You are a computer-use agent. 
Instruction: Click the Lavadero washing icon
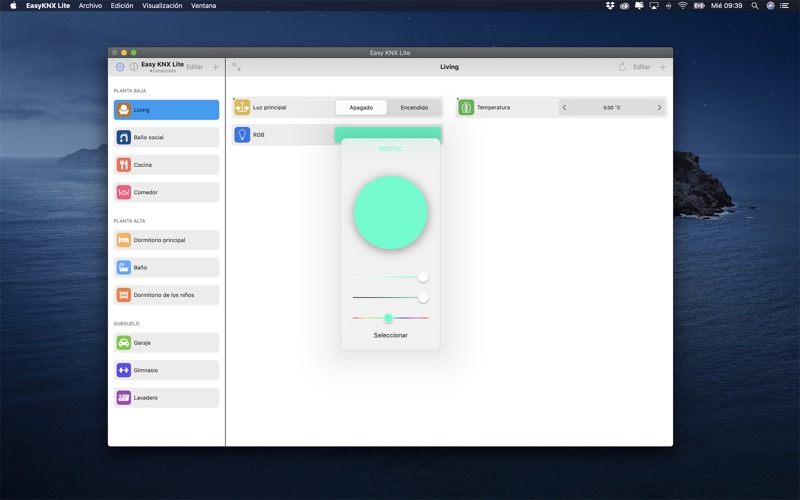[x=123, y=397]
